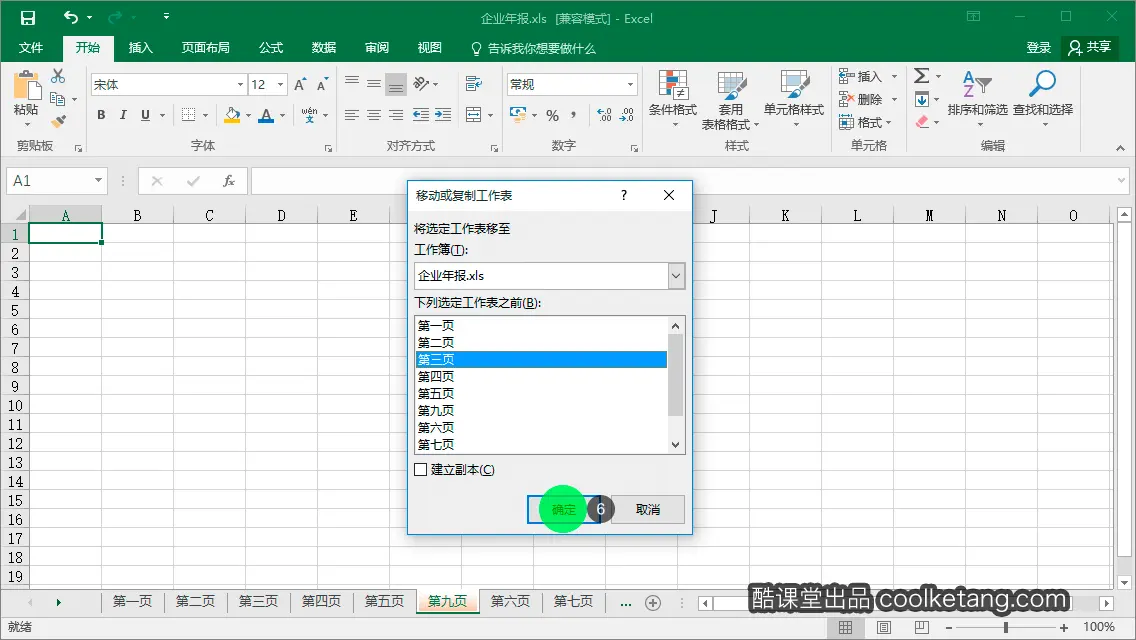Image resolution: width=1136 pixels, height=640 pixels.
Task: Click the Paste clipboard icon
Action: pyautogui.click(x=27, y=86)
